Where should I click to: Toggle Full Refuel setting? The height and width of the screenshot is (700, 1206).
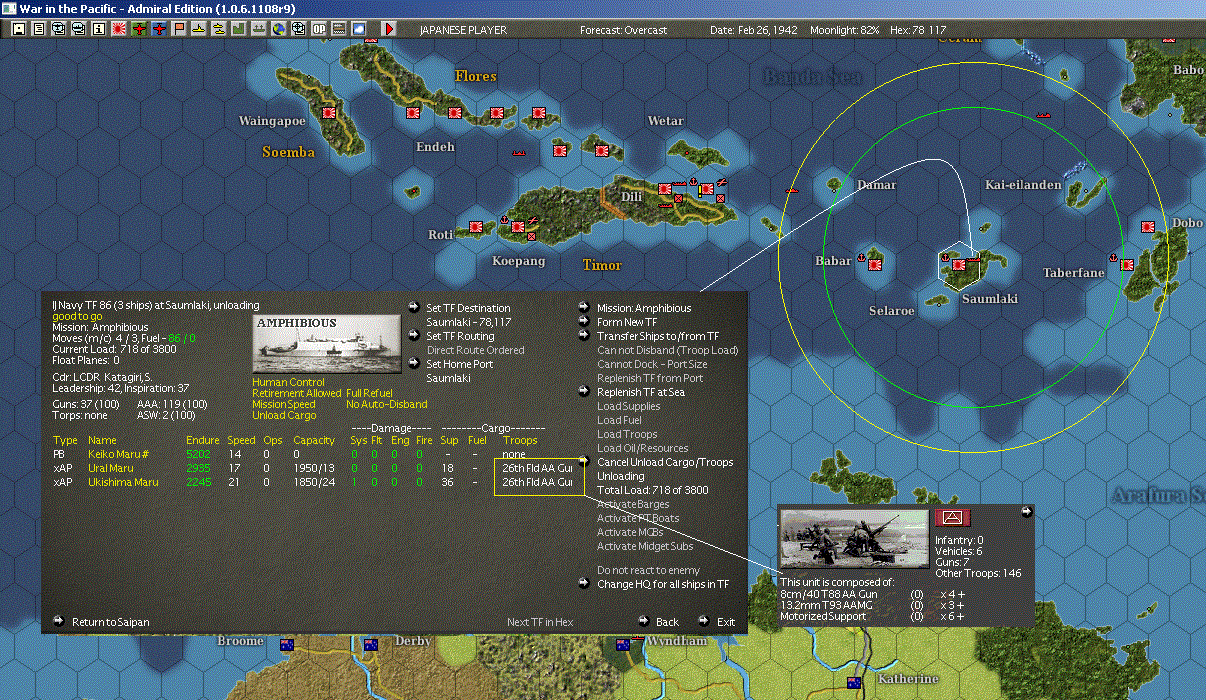pyautogui.click(x=370, y=393)
